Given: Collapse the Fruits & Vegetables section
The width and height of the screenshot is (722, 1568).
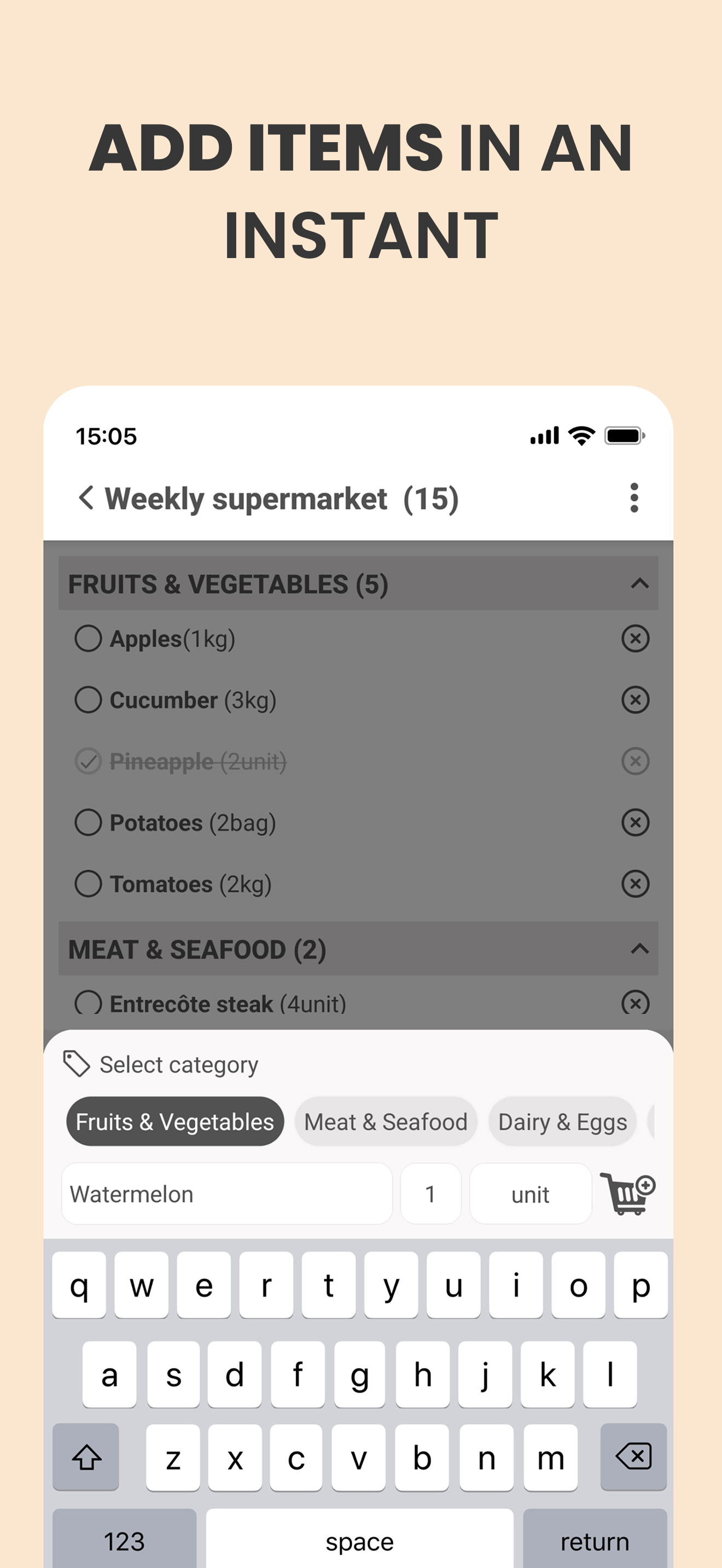Looking at the screenshot, I should [639, 584].
